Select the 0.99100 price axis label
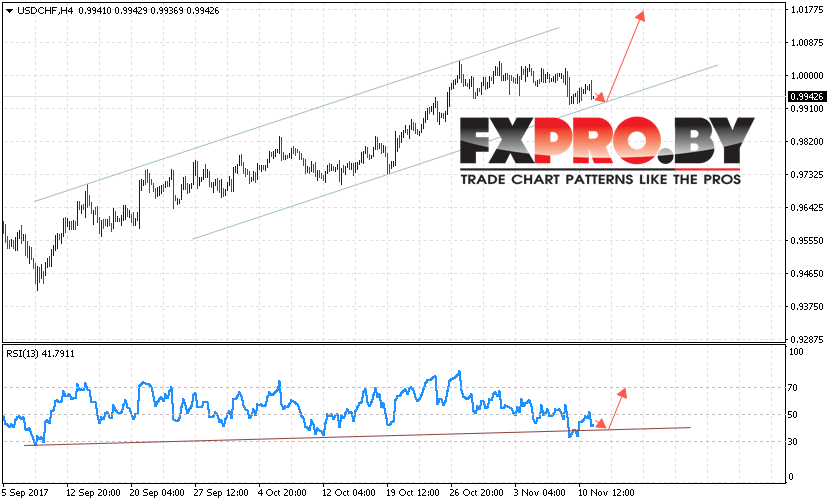The height and width of the screenshot is (504, 828). pyautogui.click(x=807, y=108)
